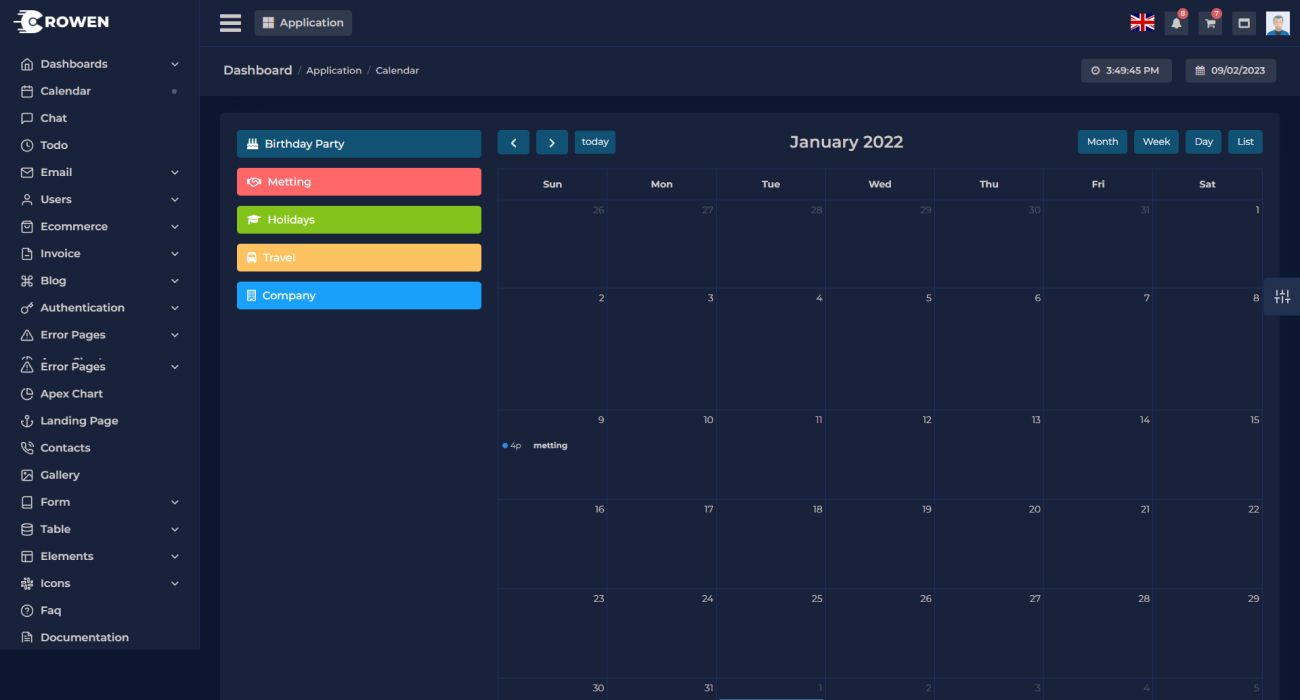1300x700 pixels.
Task: Open the user profile avatar
Action: coord(1278,23)
